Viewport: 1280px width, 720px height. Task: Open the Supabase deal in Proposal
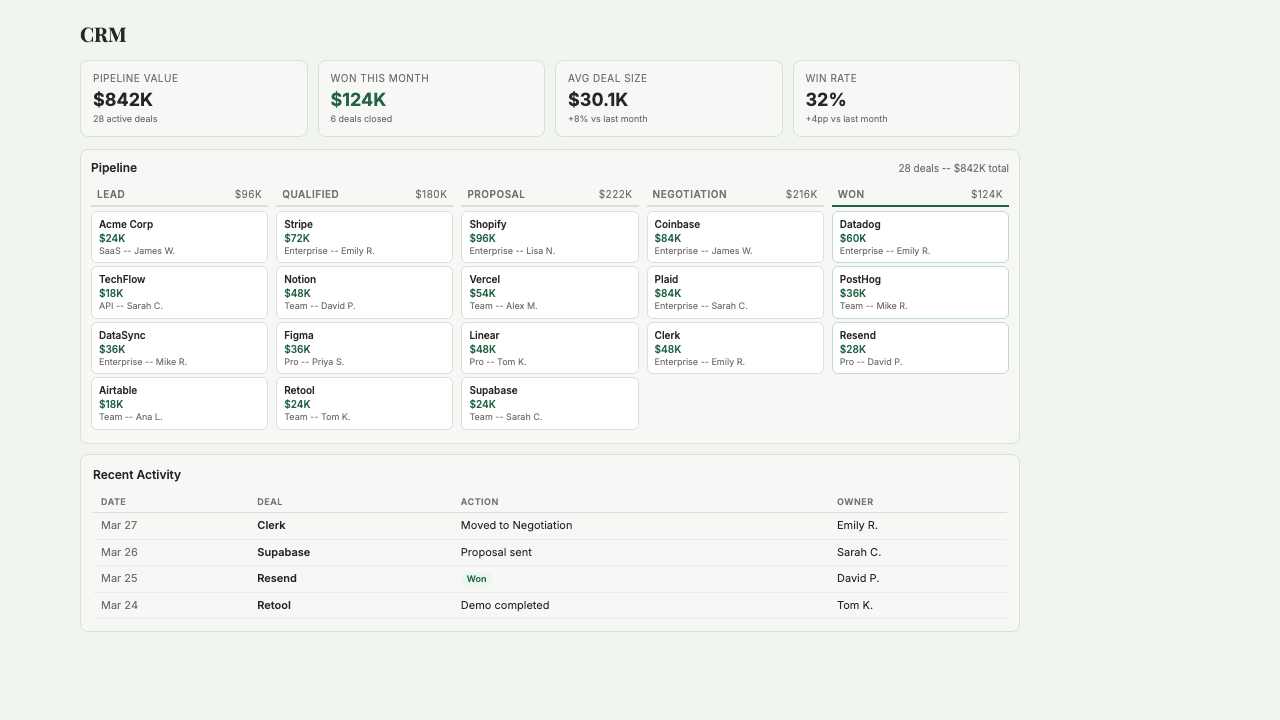549,403
